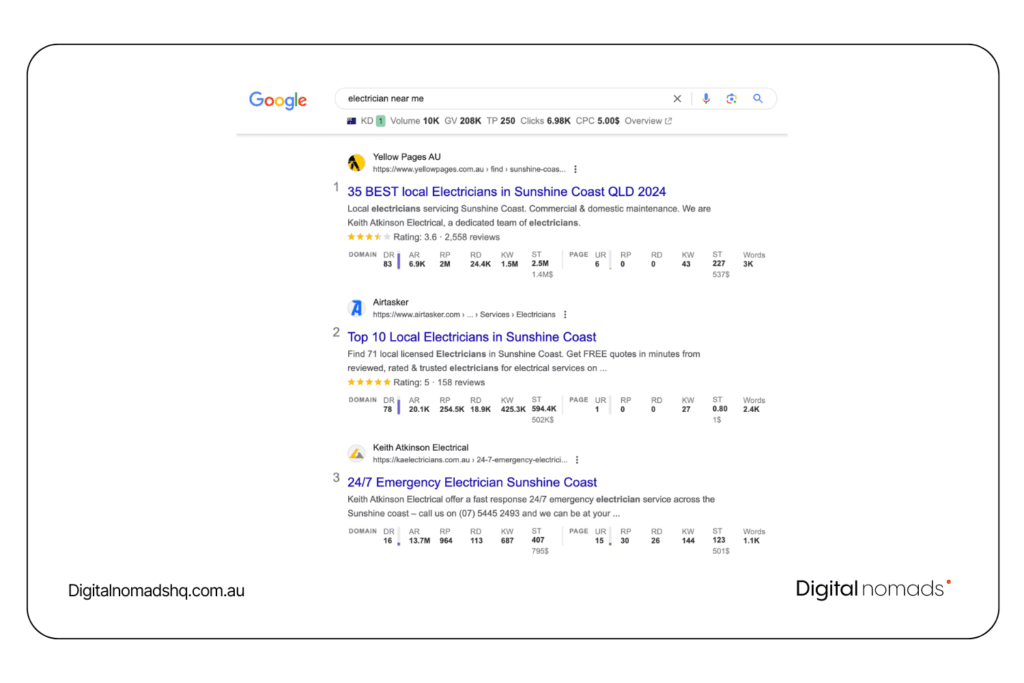Image resolution: width=1024 pixels, height=683 pixels.
Task: Click the 'Airtasker' site name
Action: [x=391, y=302]
